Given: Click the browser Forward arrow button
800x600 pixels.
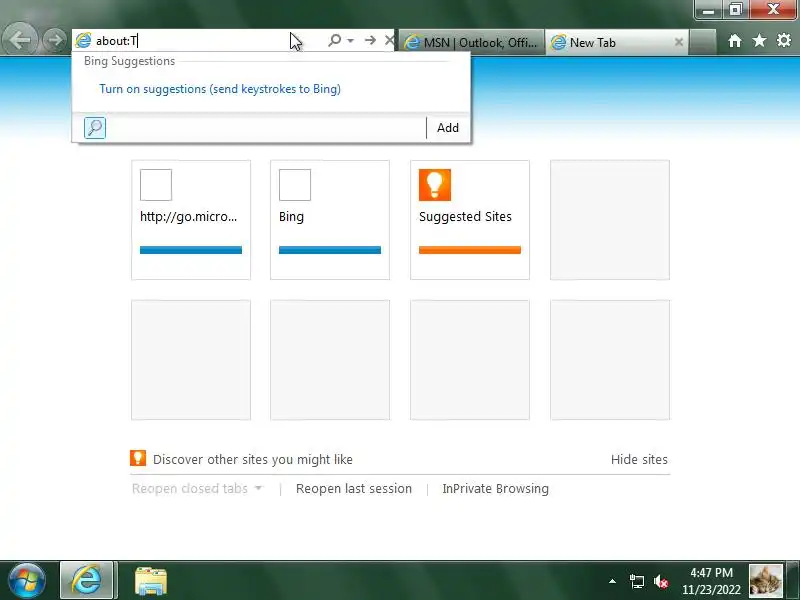Looking at the screenshot, I should 54,40.
